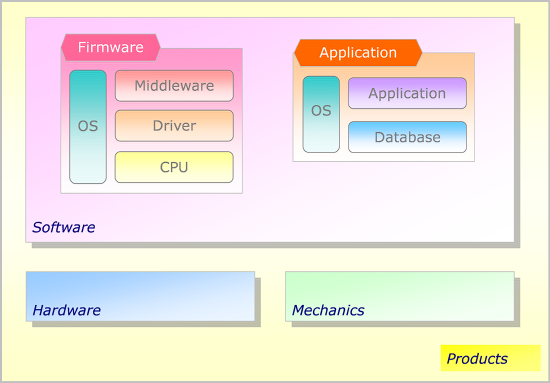550x383 pixels.
Task: Click the OS block inside Application group
Action: point(321,114)
